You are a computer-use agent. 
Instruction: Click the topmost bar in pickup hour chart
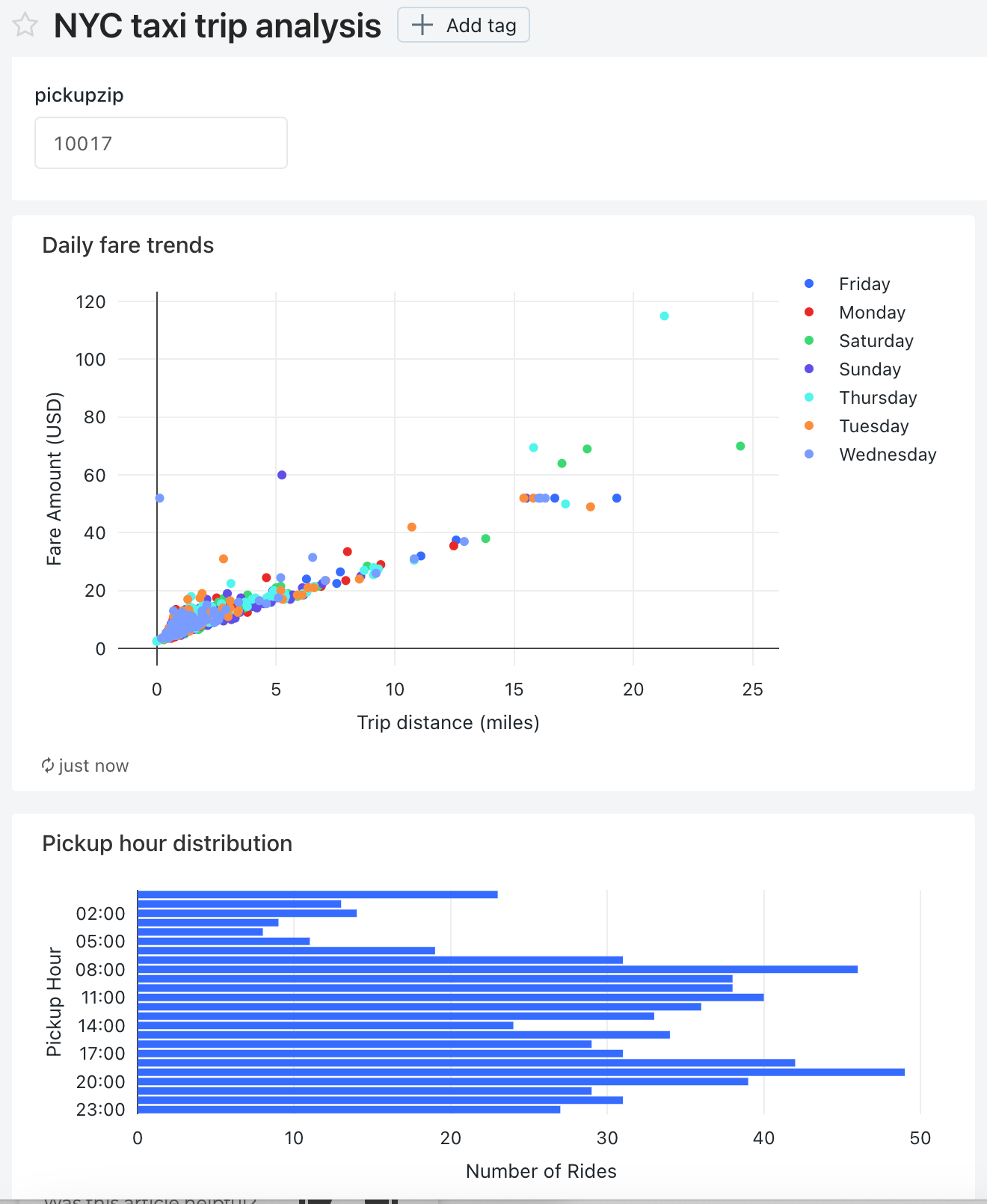pos(317,894)
